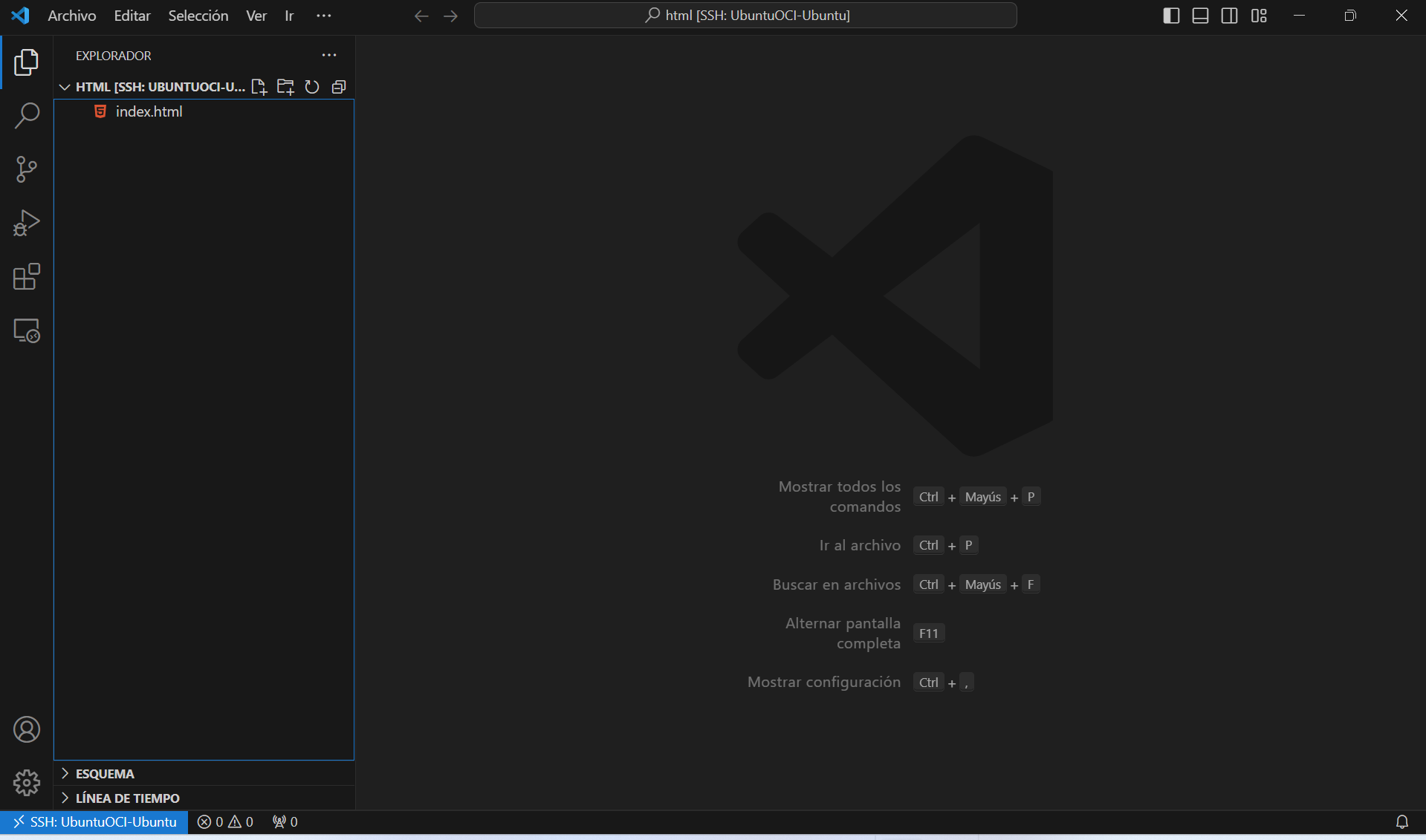Open the overflow menu next to Ir

point(324,16)
